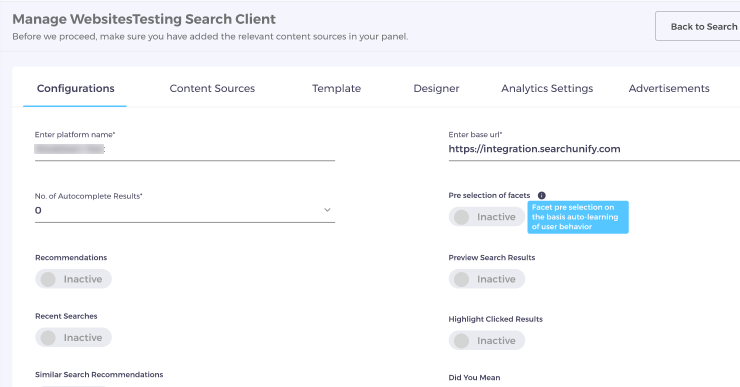740x387 pixels.
Task: Click the base url input field
Action: (x=594, y=149)
